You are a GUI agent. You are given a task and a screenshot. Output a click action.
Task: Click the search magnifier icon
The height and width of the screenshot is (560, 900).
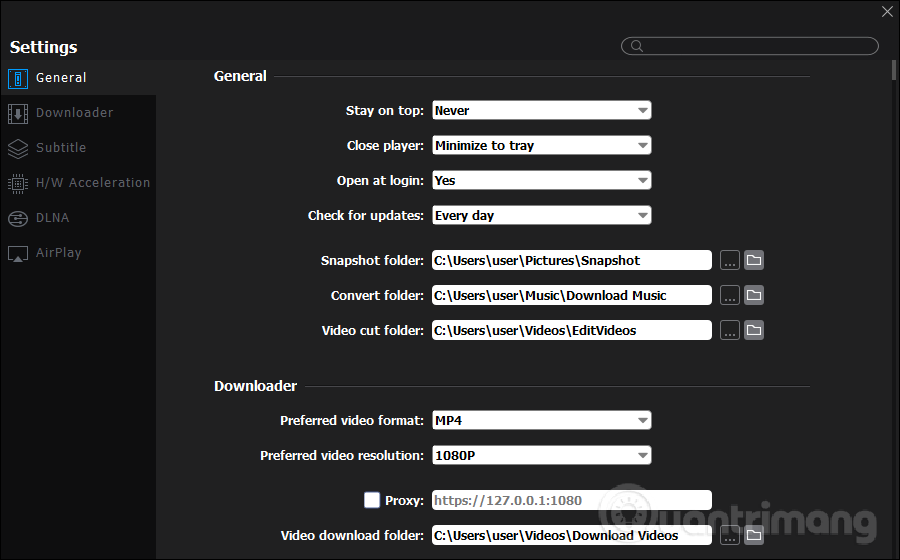click(x=637, y=46)
